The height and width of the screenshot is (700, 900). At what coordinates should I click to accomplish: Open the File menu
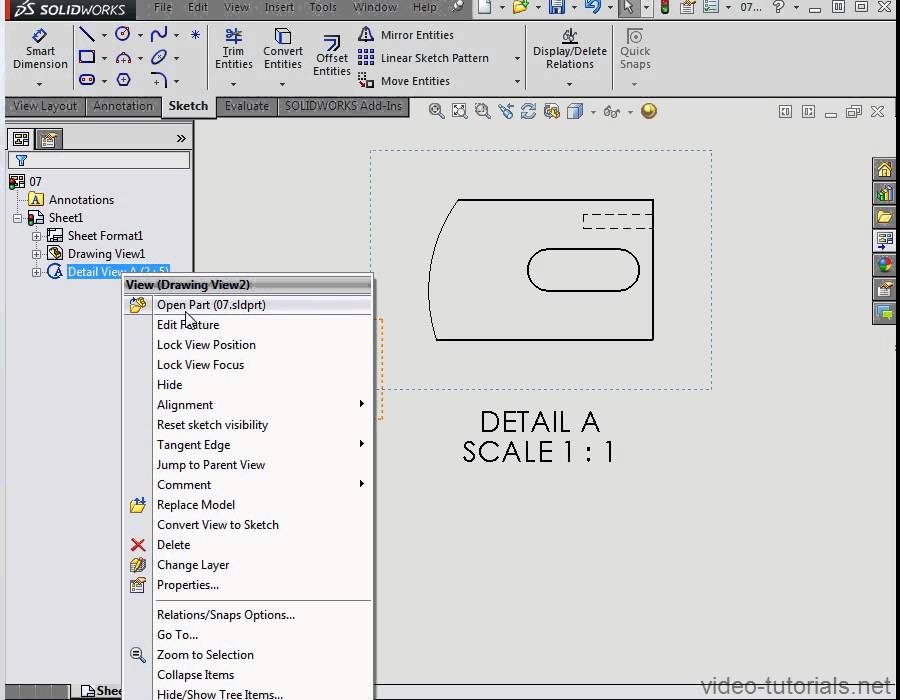pos(163,7)
